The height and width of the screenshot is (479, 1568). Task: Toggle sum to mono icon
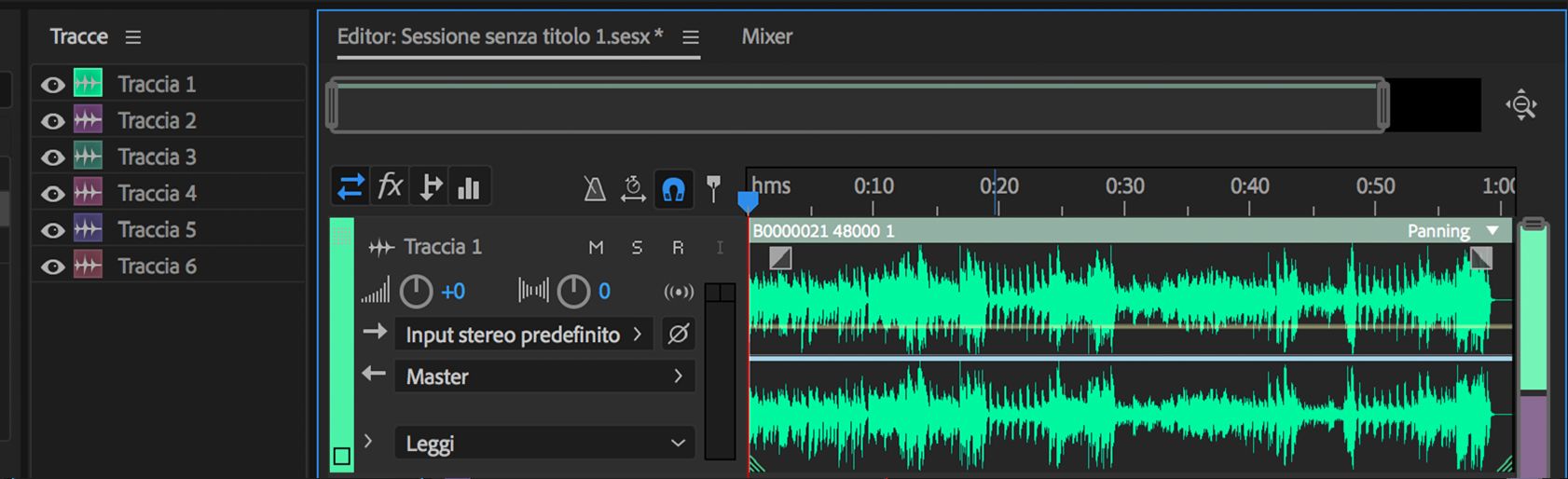tap(679, 292)
